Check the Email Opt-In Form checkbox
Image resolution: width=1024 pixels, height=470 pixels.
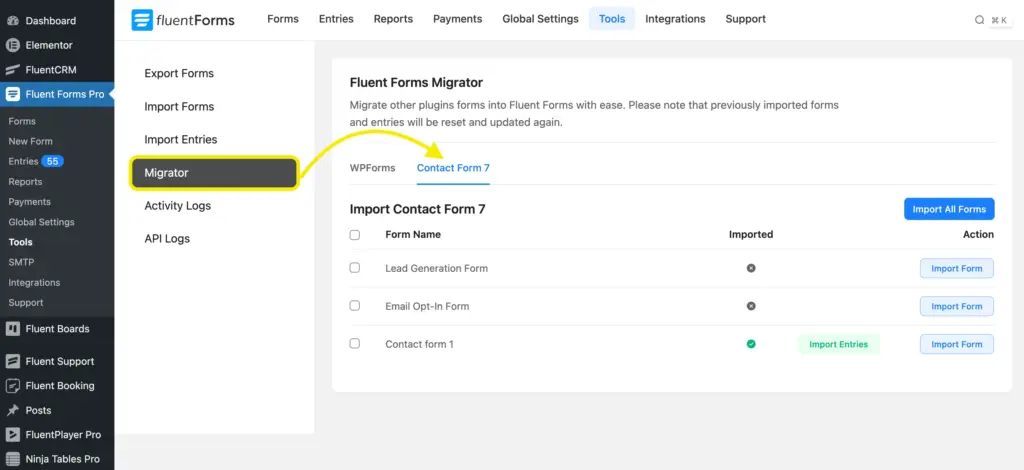click(355, 306)
